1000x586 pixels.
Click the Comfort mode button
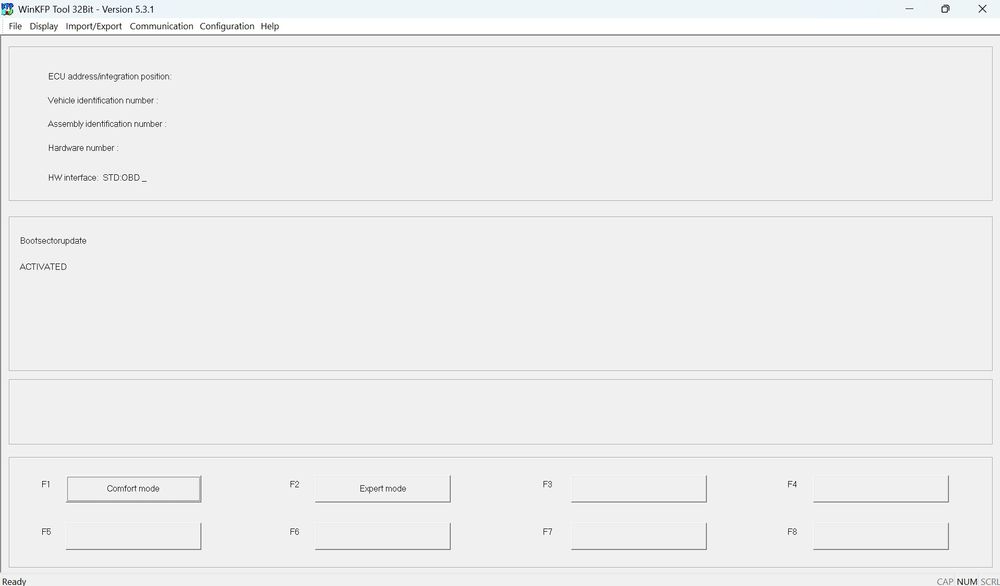pos(133,488)
